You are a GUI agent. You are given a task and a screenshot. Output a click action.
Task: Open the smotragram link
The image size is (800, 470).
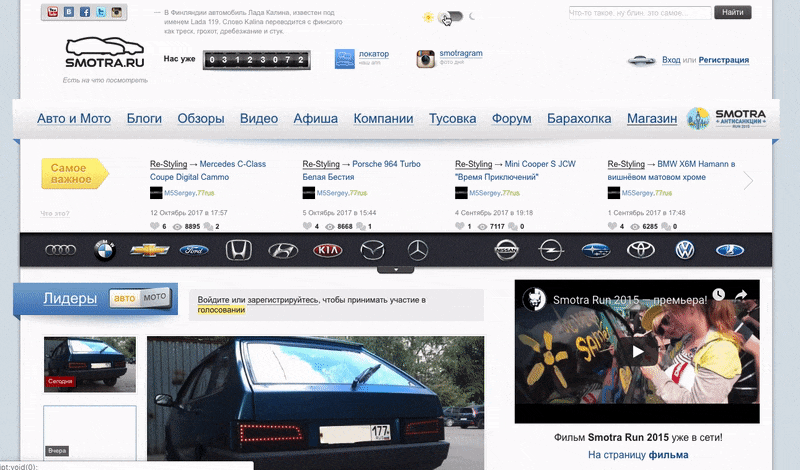tap(461, 53)
